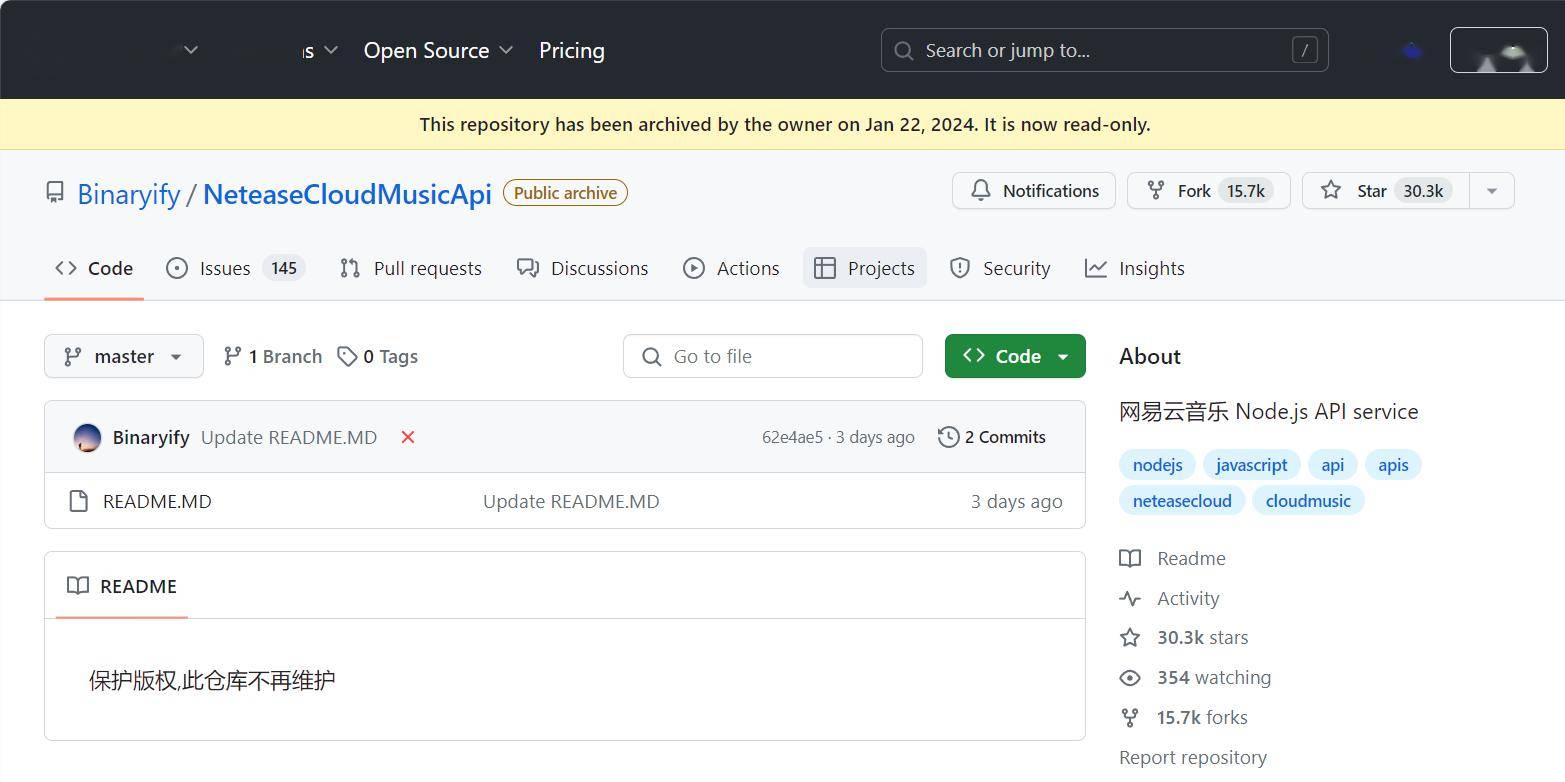View the 354 watching link
This screenshot has width=1565, height=782.
(1196, 677)
